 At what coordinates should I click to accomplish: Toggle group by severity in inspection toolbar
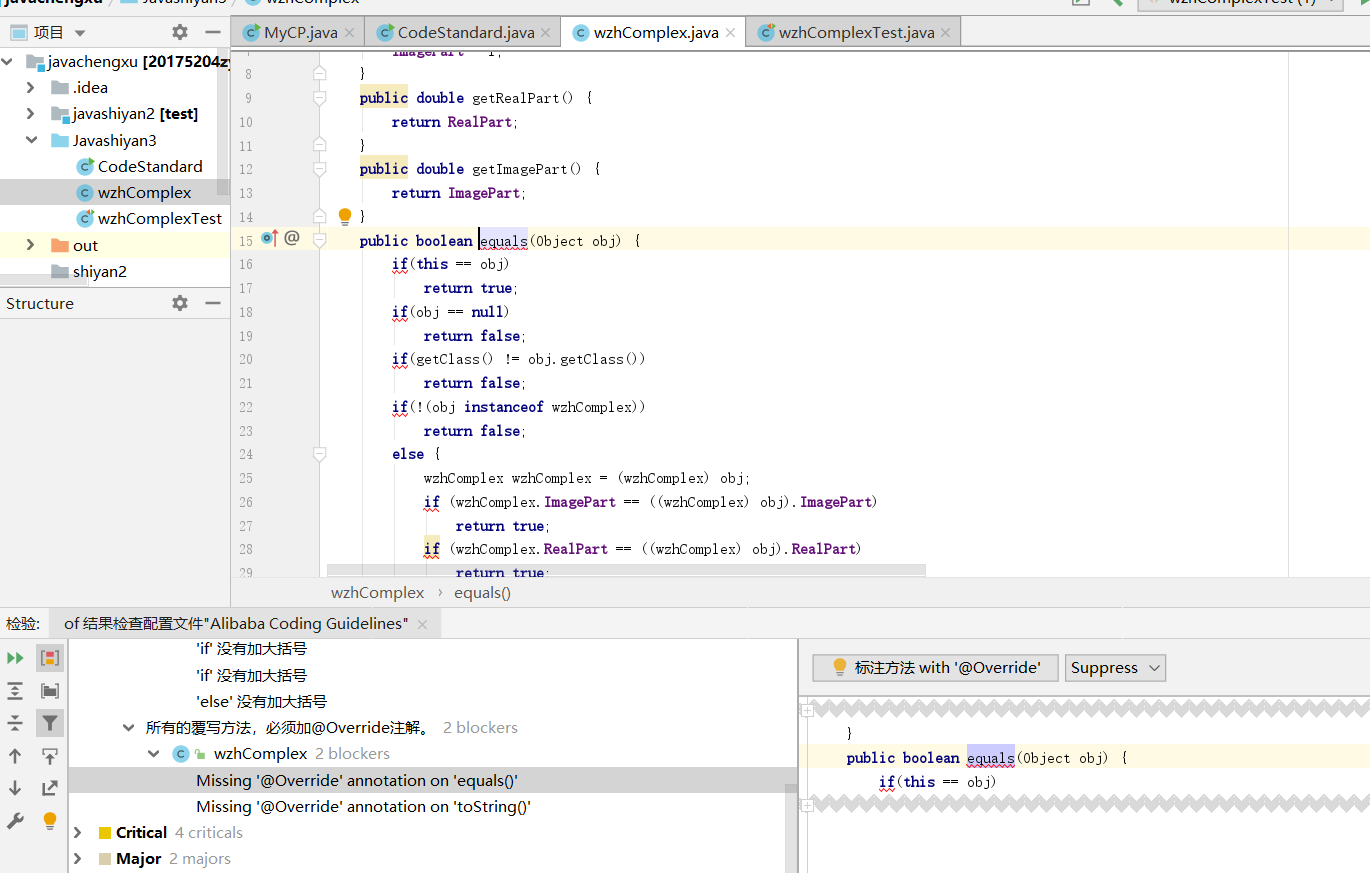pos(50,658)
